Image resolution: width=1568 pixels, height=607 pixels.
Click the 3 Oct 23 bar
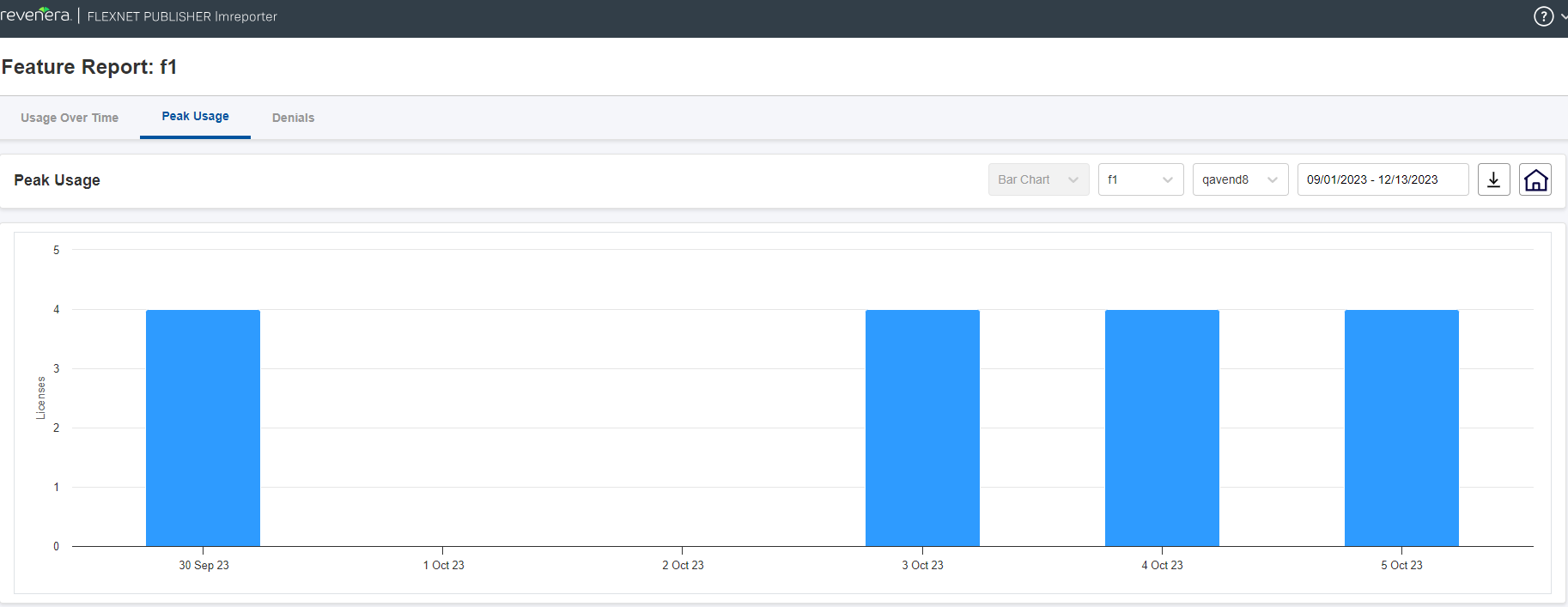[922, 428]
